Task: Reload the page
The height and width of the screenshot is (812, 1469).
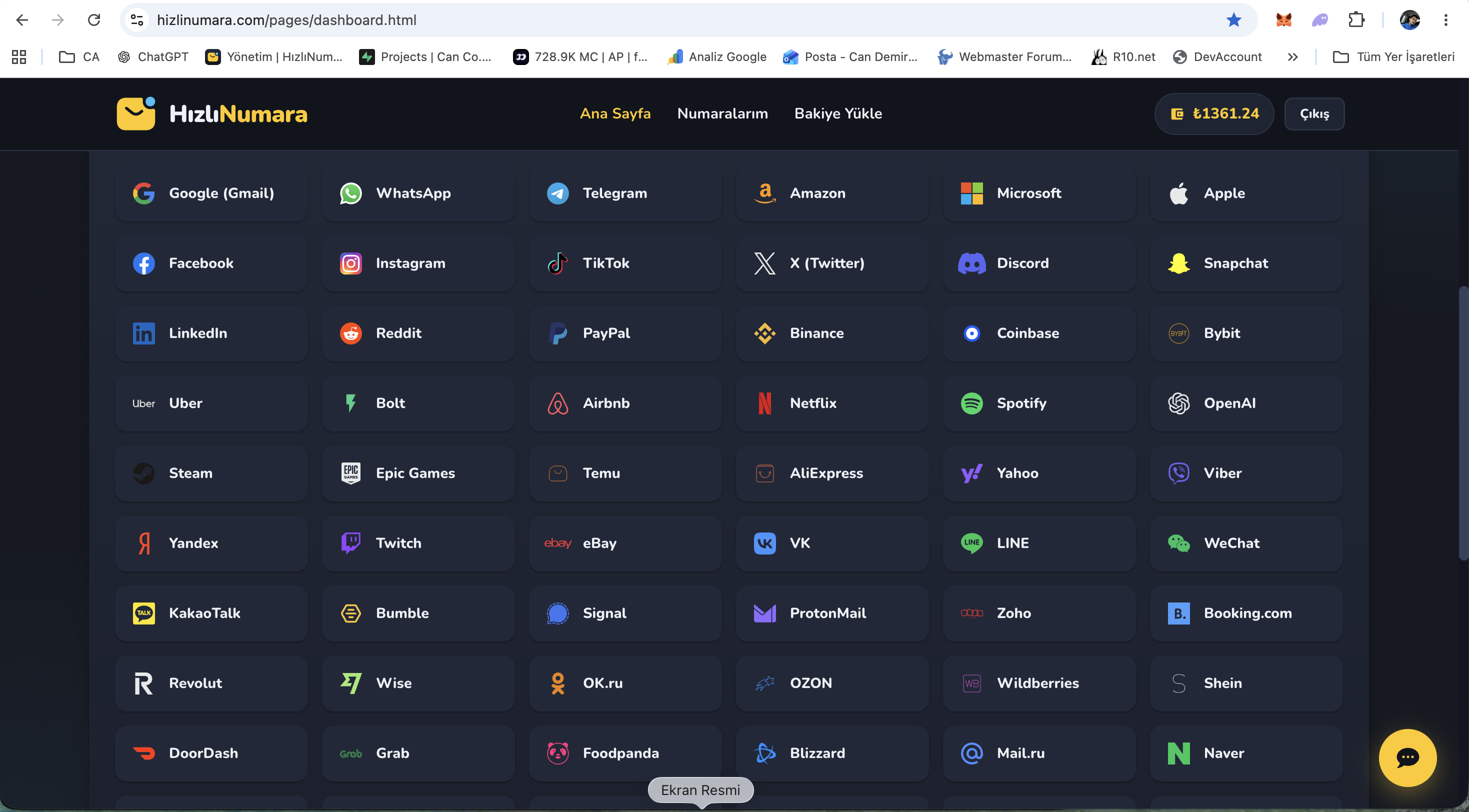Action: click(94, 20)
